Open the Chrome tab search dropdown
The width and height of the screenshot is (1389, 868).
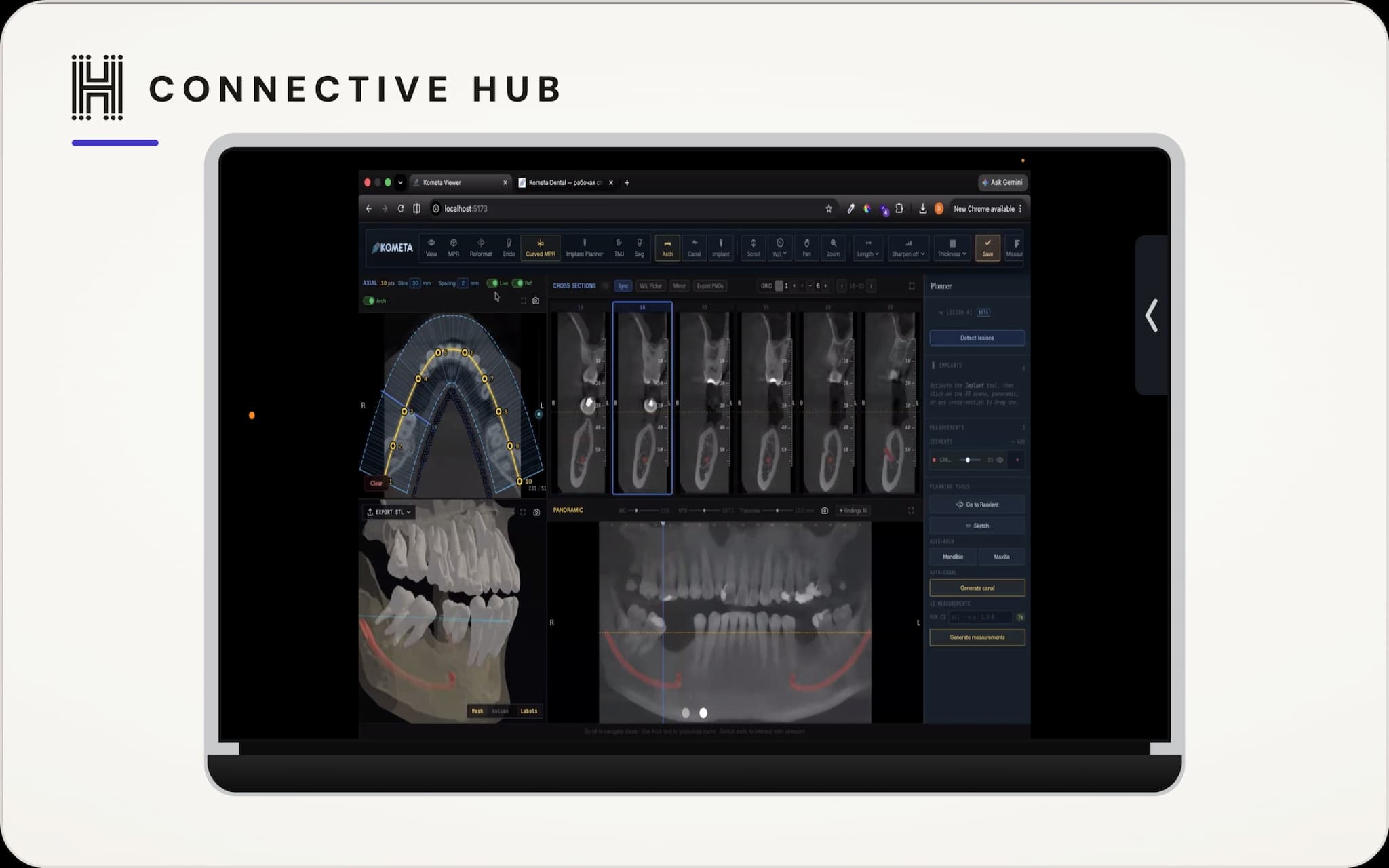click(400, 182)
